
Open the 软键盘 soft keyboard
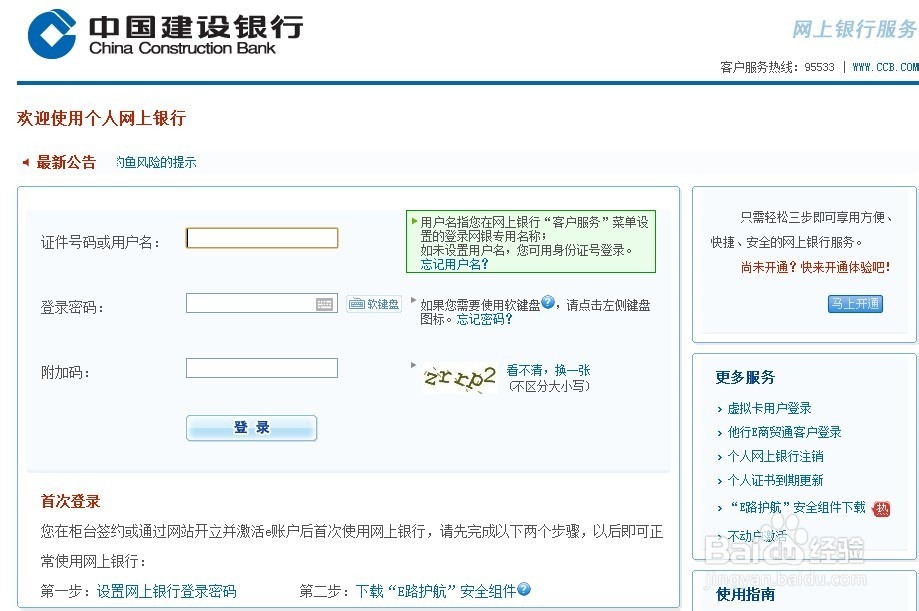pos(373,304)
